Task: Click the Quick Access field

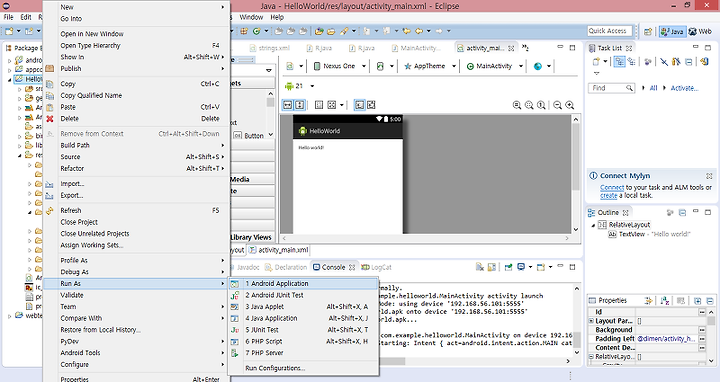Action: (610, 31)
